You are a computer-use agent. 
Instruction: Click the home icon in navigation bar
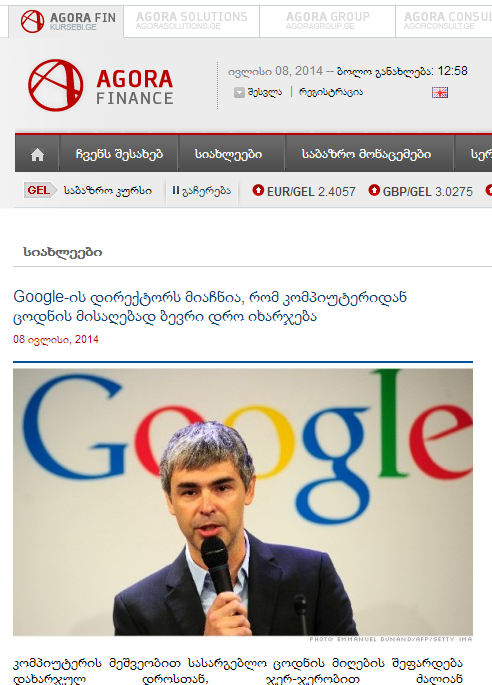pos(37,155)
